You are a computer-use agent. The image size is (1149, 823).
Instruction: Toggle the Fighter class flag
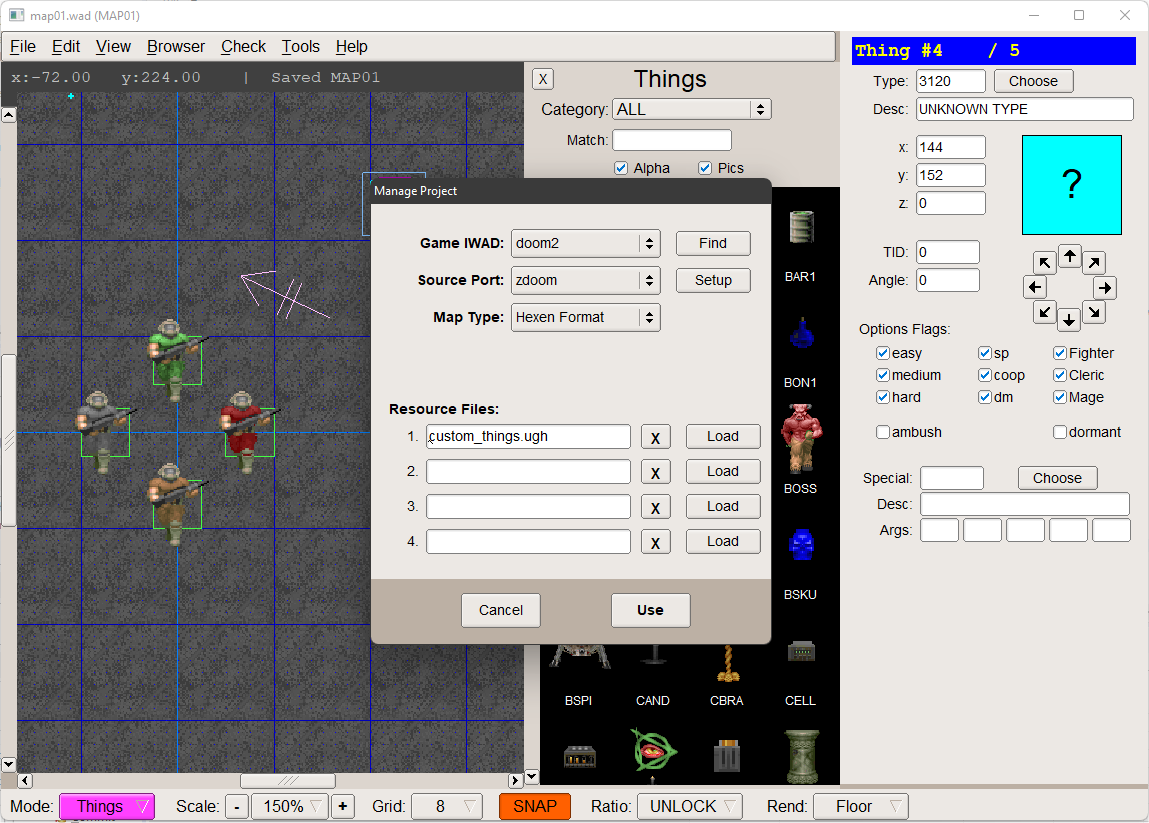pos(1060,353)
